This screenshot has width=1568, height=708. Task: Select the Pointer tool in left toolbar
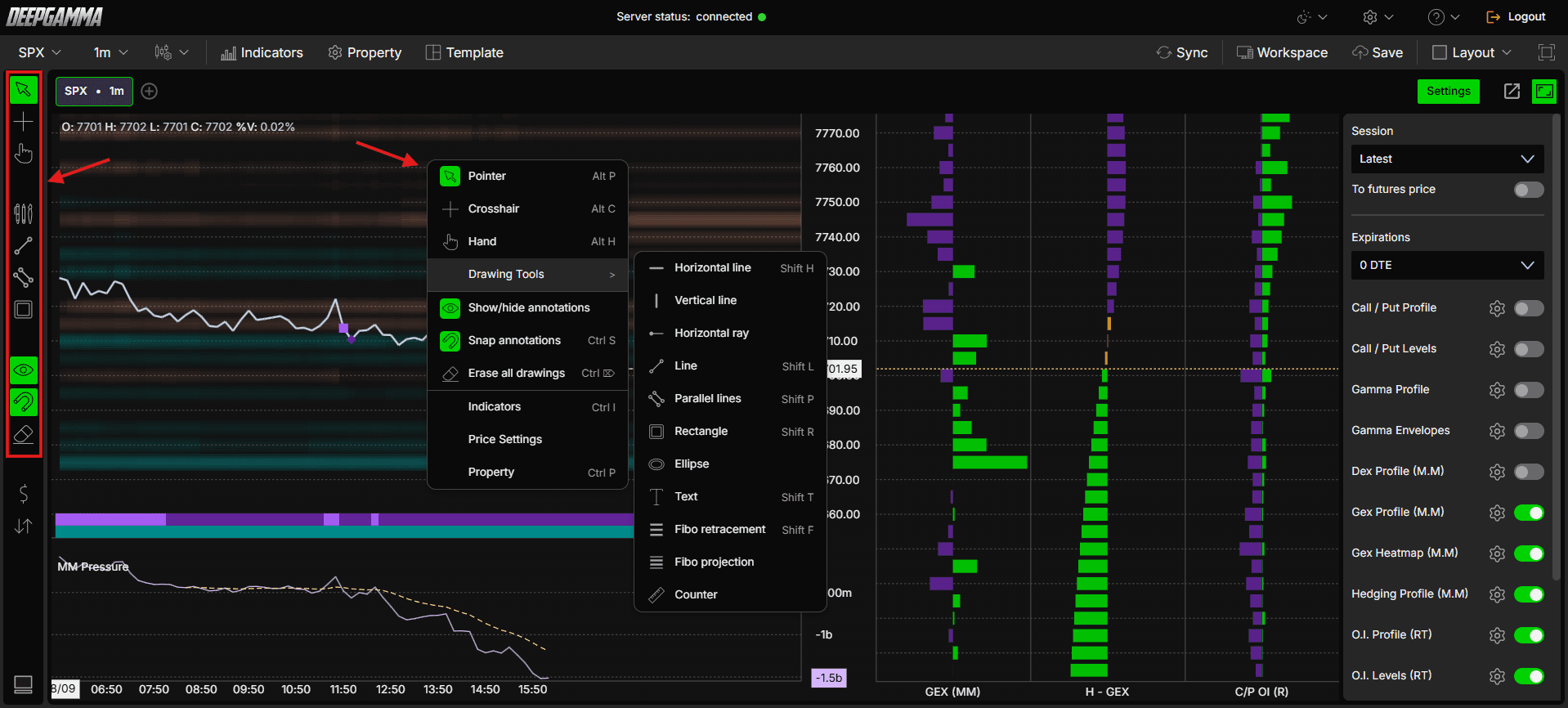pyautogui.click(x=24, y=89)
